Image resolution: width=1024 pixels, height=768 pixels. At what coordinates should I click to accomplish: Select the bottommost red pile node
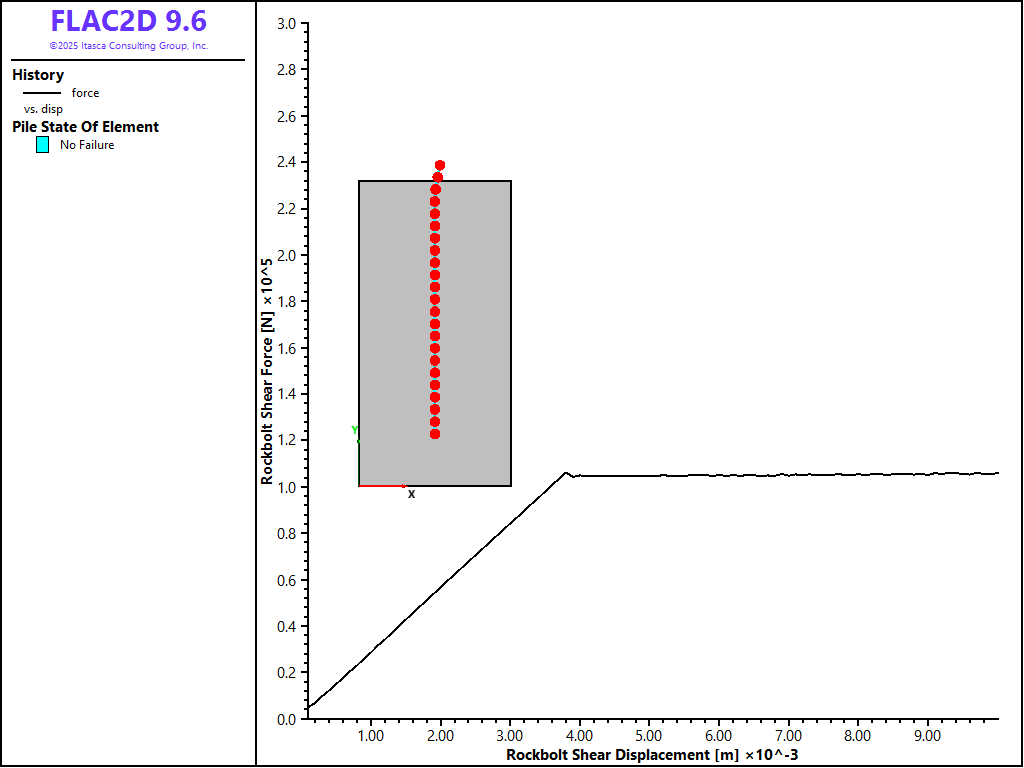435,434
